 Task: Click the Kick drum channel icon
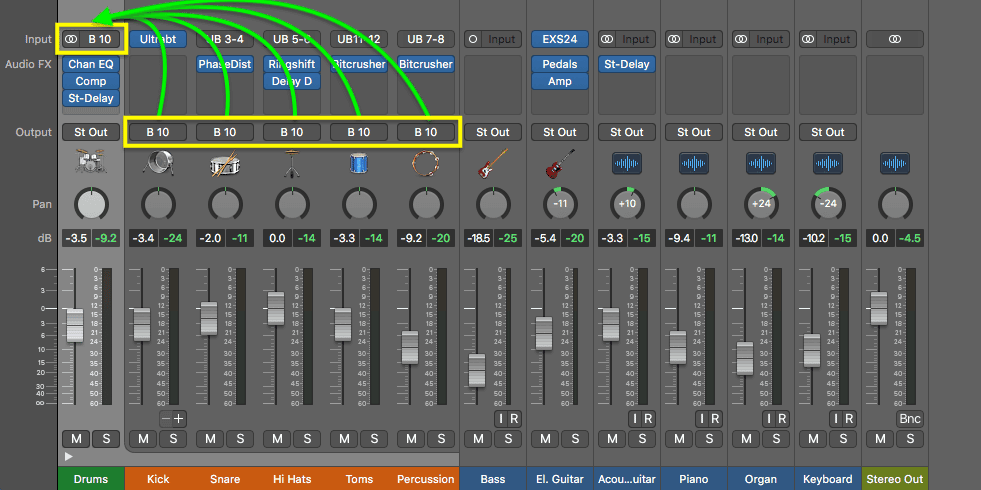pyautogui.click(x=158, y=163)
